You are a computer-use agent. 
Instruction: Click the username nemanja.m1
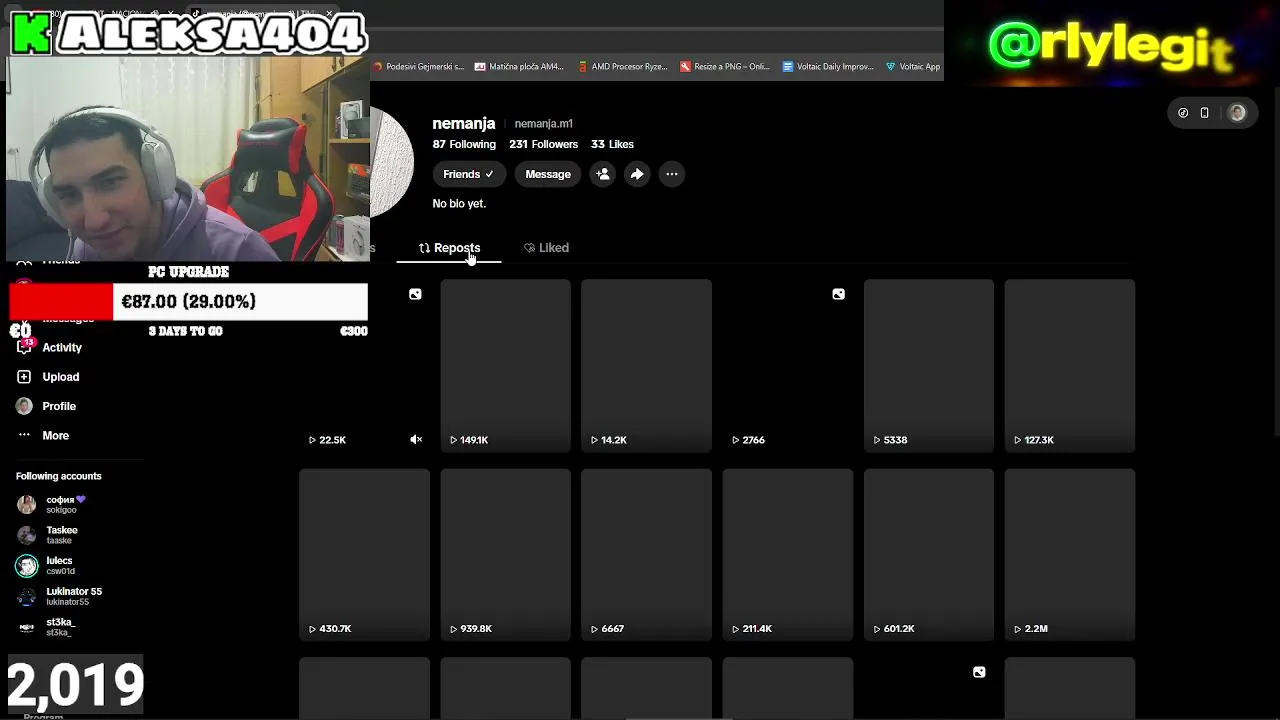tap(543, 124)
